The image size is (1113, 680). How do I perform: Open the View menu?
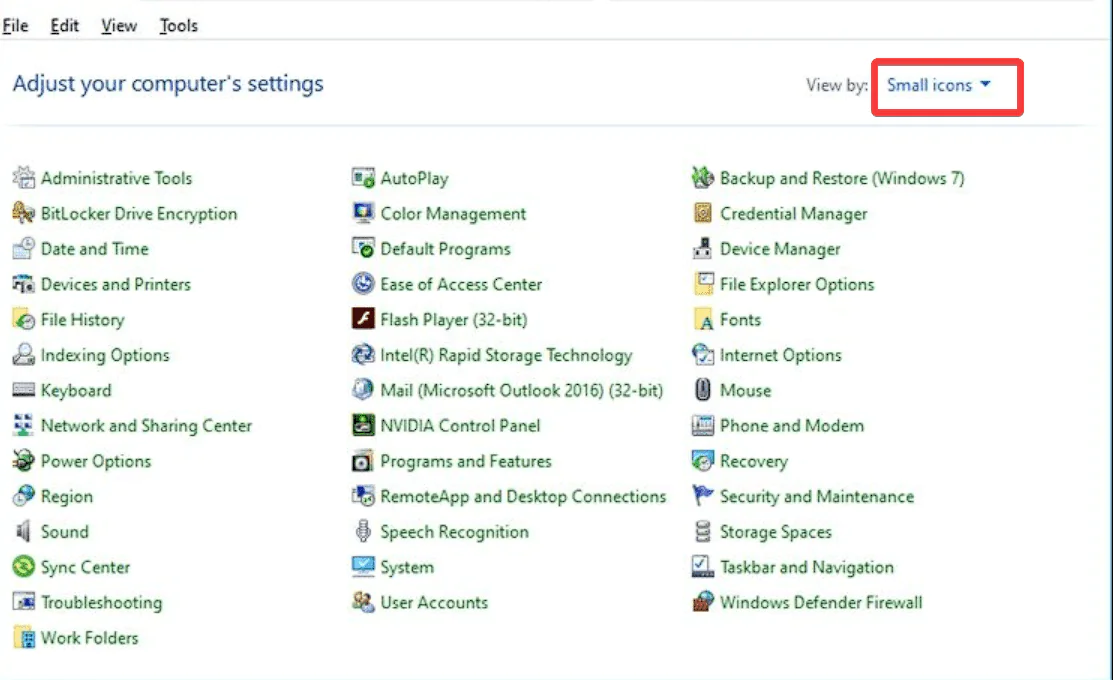(x=119, y=26)
